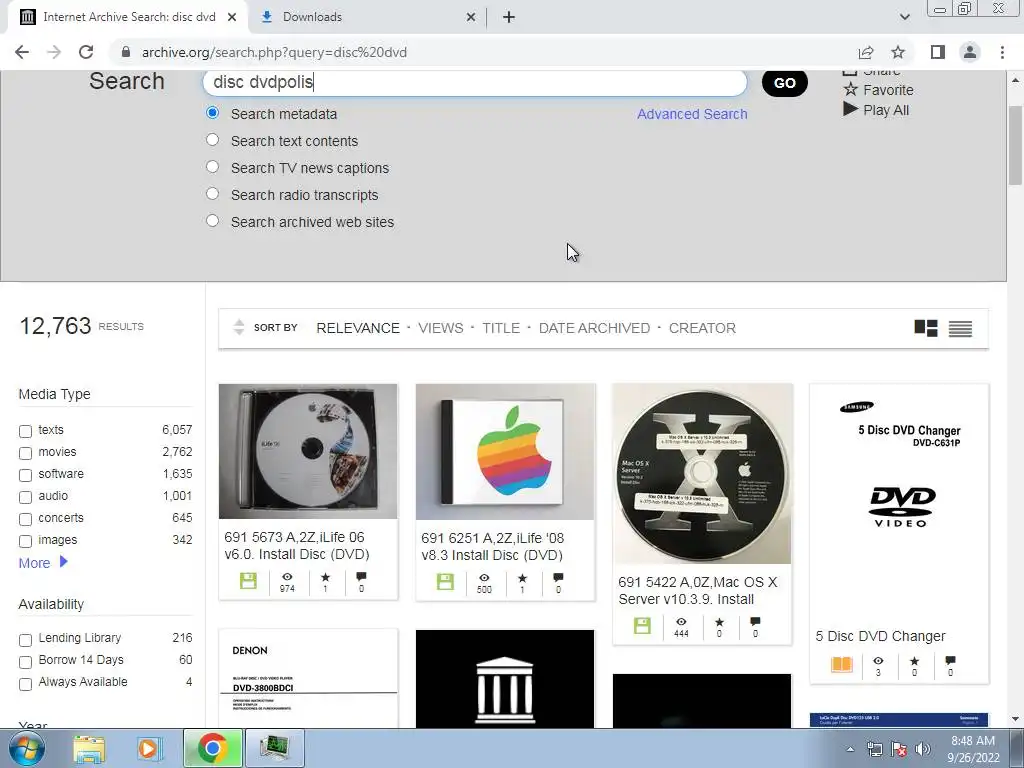Switch to tile grid view icon

click(x=925, y=328)
